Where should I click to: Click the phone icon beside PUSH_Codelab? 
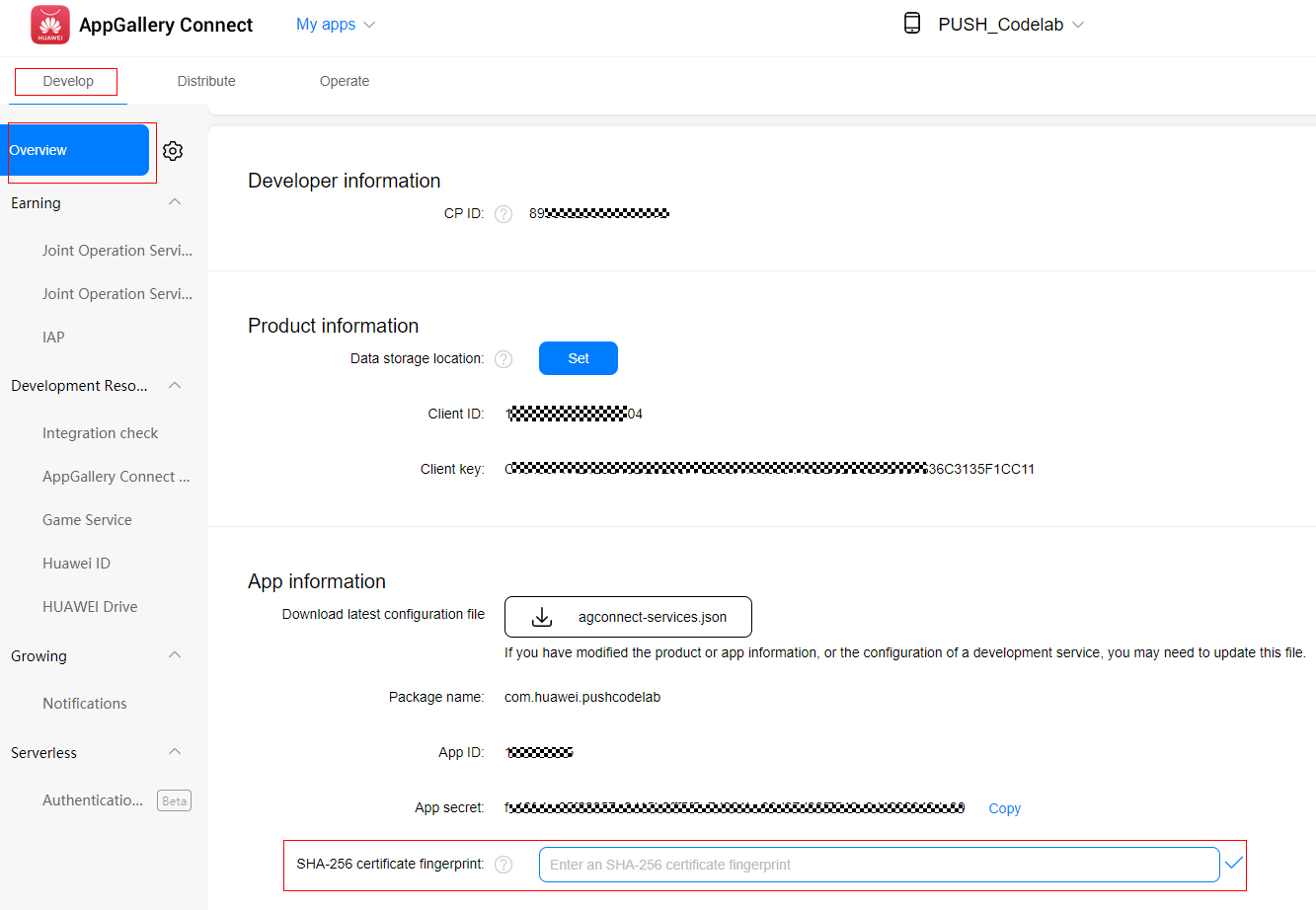coord(912,24)
